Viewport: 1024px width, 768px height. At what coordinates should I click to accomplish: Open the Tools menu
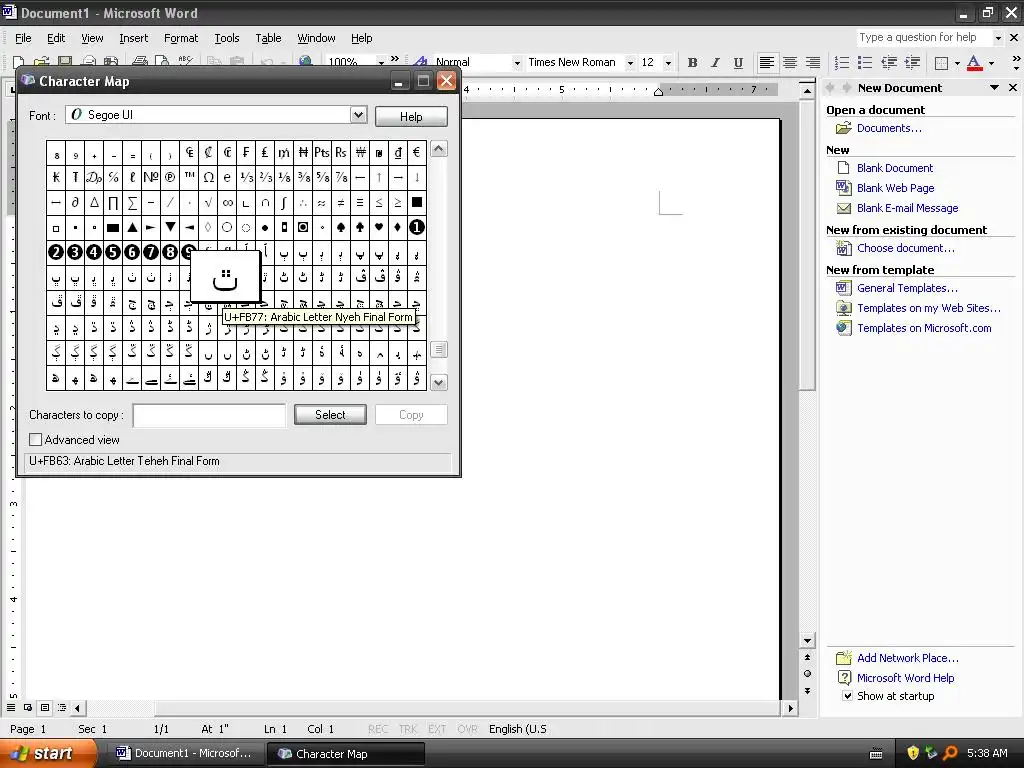(x=227, y=39)
